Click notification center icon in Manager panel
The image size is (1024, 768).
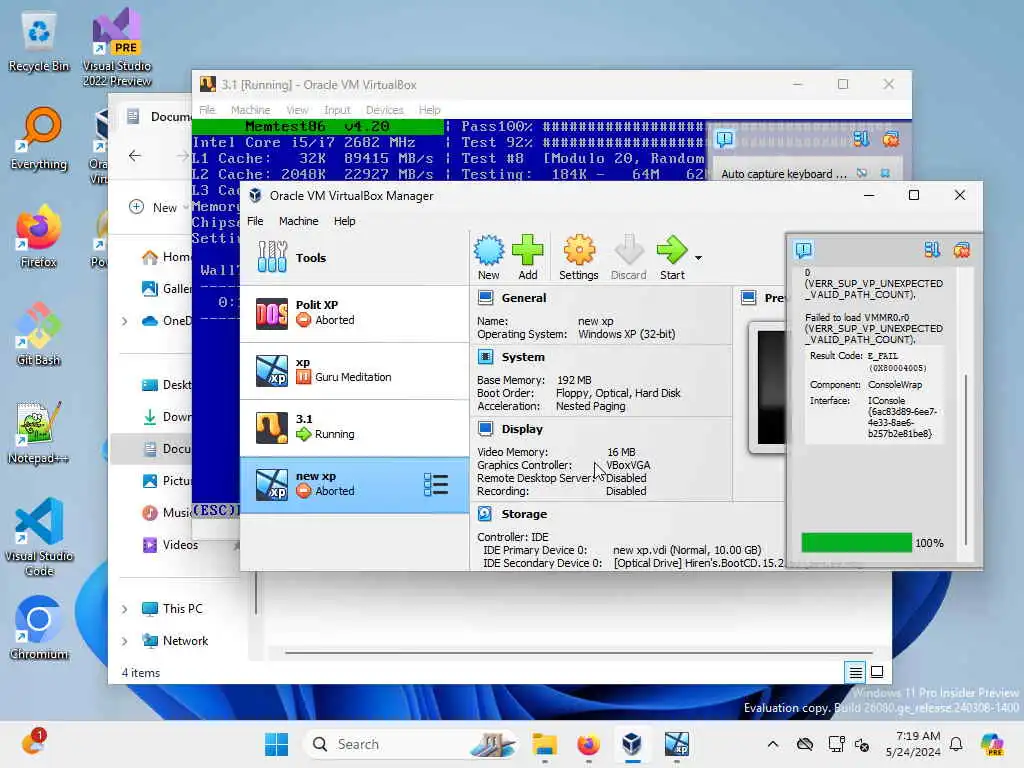(804, 249)
